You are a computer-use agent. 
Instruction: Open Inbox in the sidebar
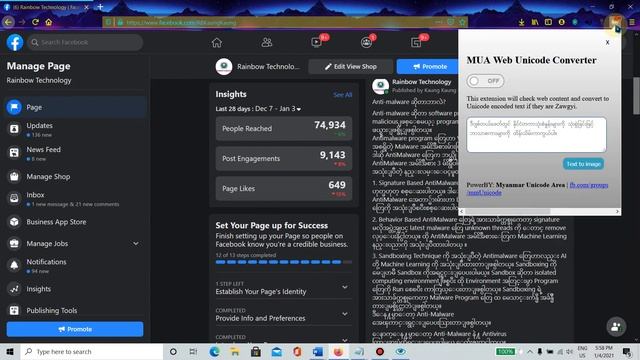[x=75, y=198]
